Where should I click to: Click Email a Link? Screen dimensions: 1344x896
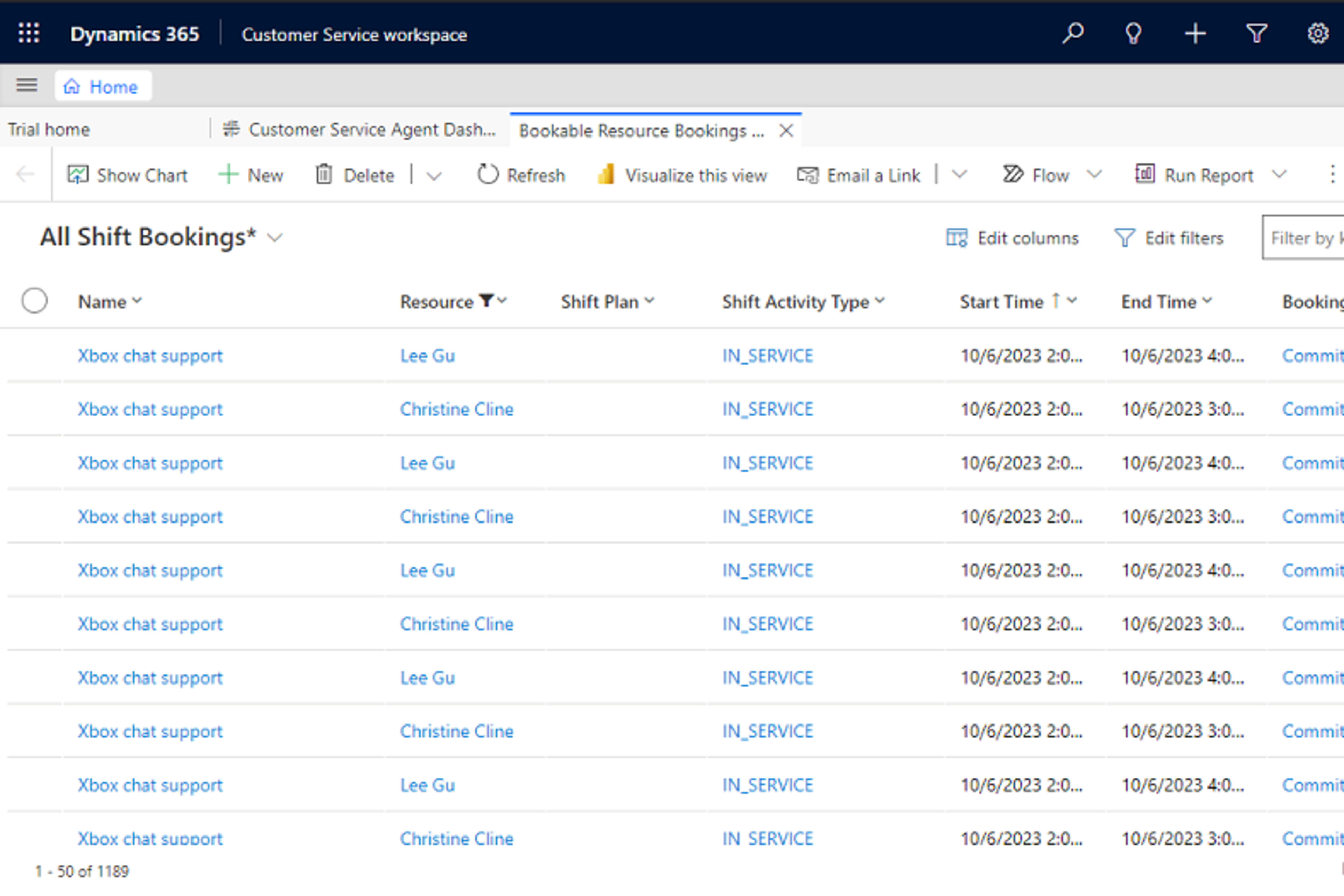pos(858,175)
